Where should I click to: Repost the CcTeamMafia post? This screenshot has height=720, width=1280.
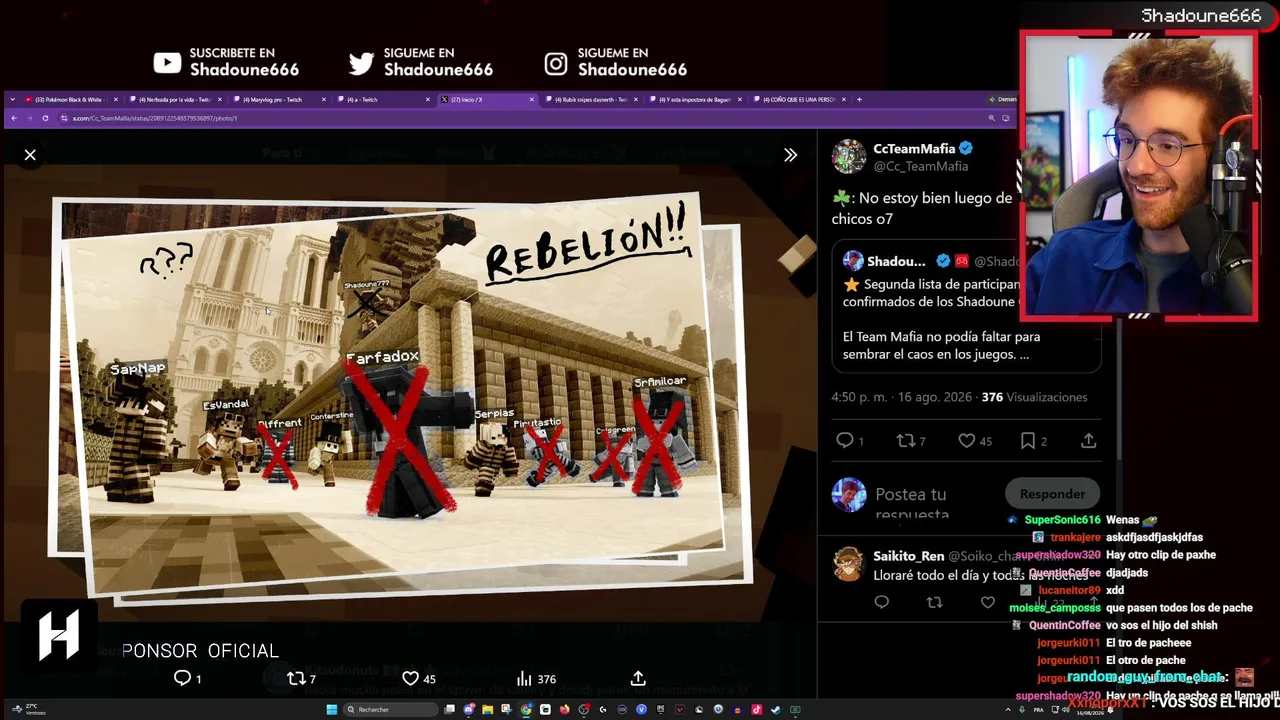pos(904,440)
